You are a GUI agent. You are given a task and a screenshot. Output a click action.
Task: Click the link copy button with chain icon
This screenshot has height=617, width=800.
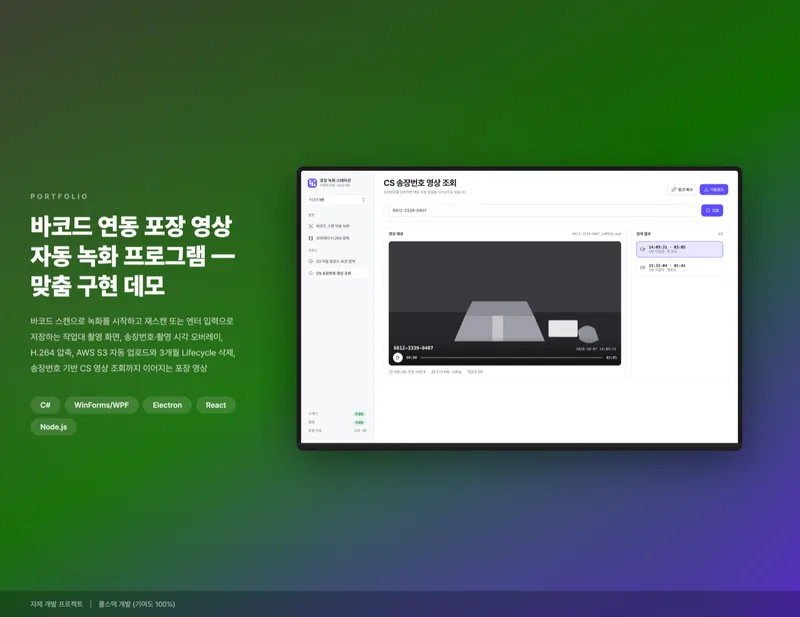click(682, 189)
